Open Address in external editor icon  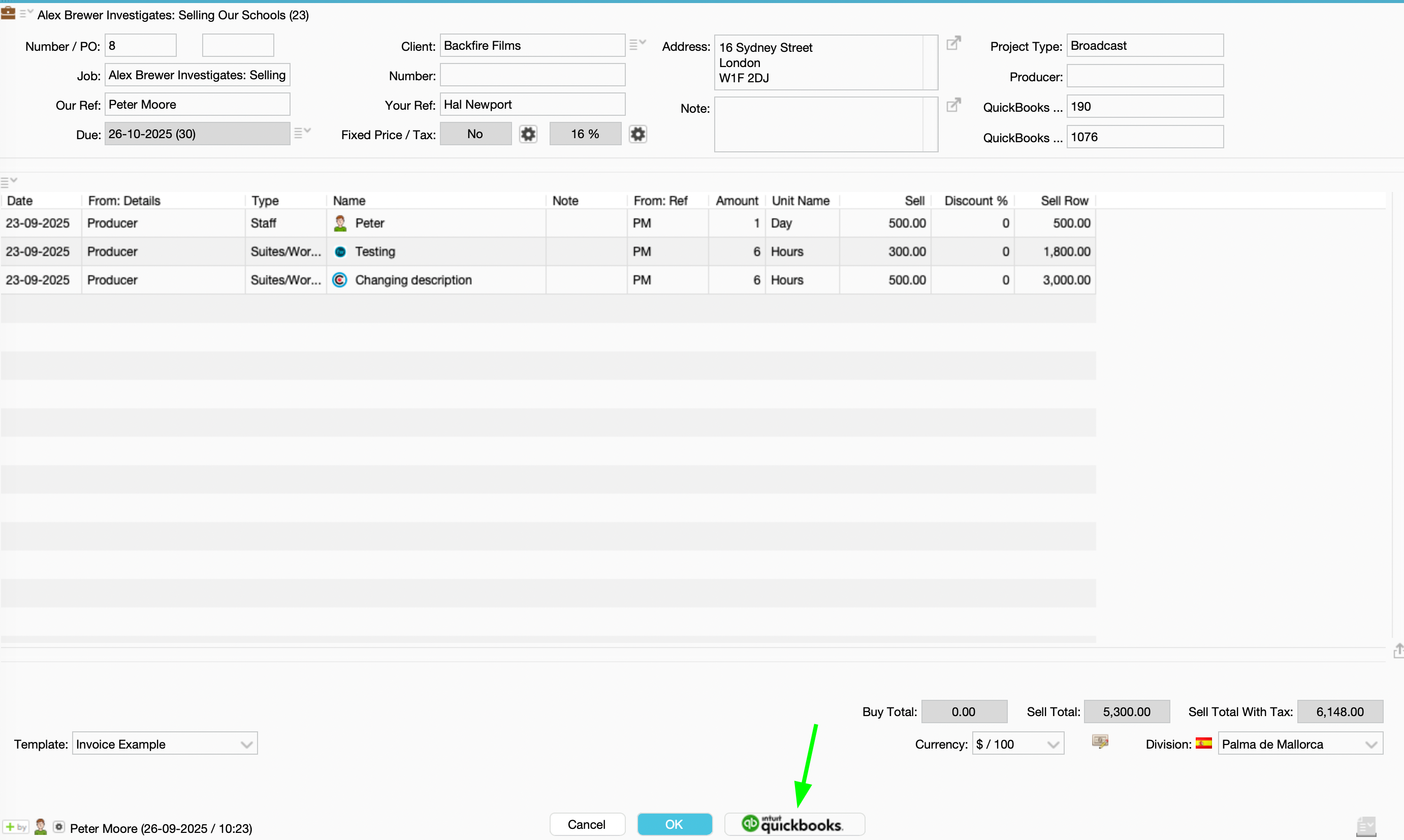[953, 43]
